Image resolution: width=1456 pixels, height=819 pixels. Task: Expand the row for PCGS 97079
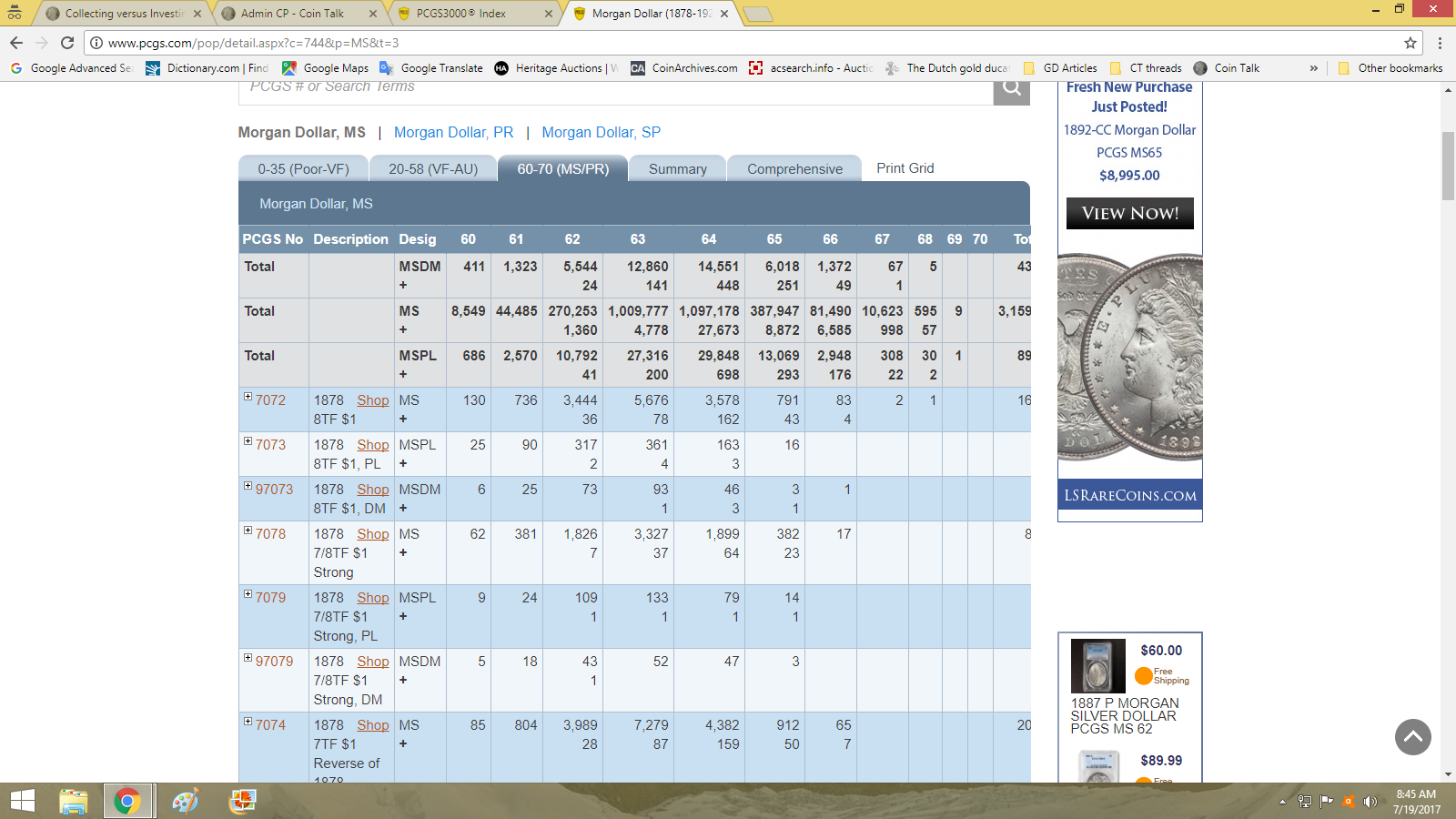248,658
